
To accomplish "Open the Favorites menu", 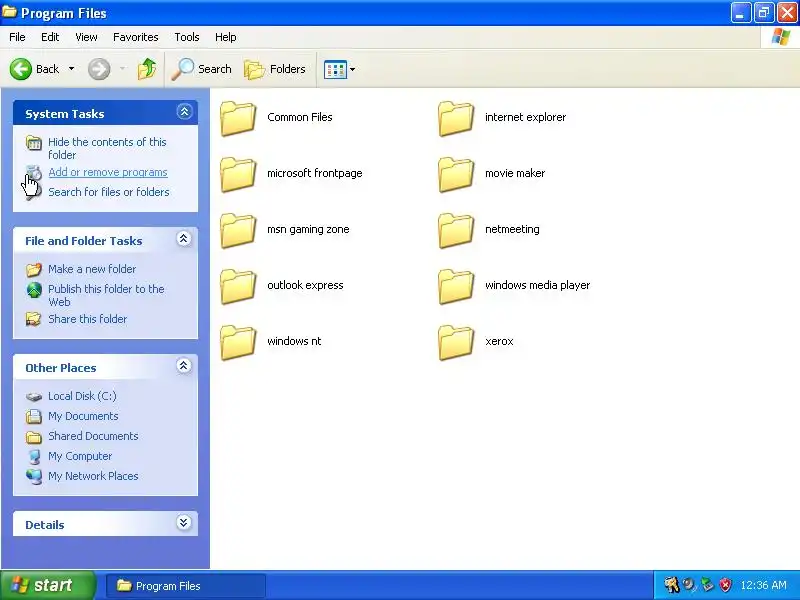I will tap(136, 37).
